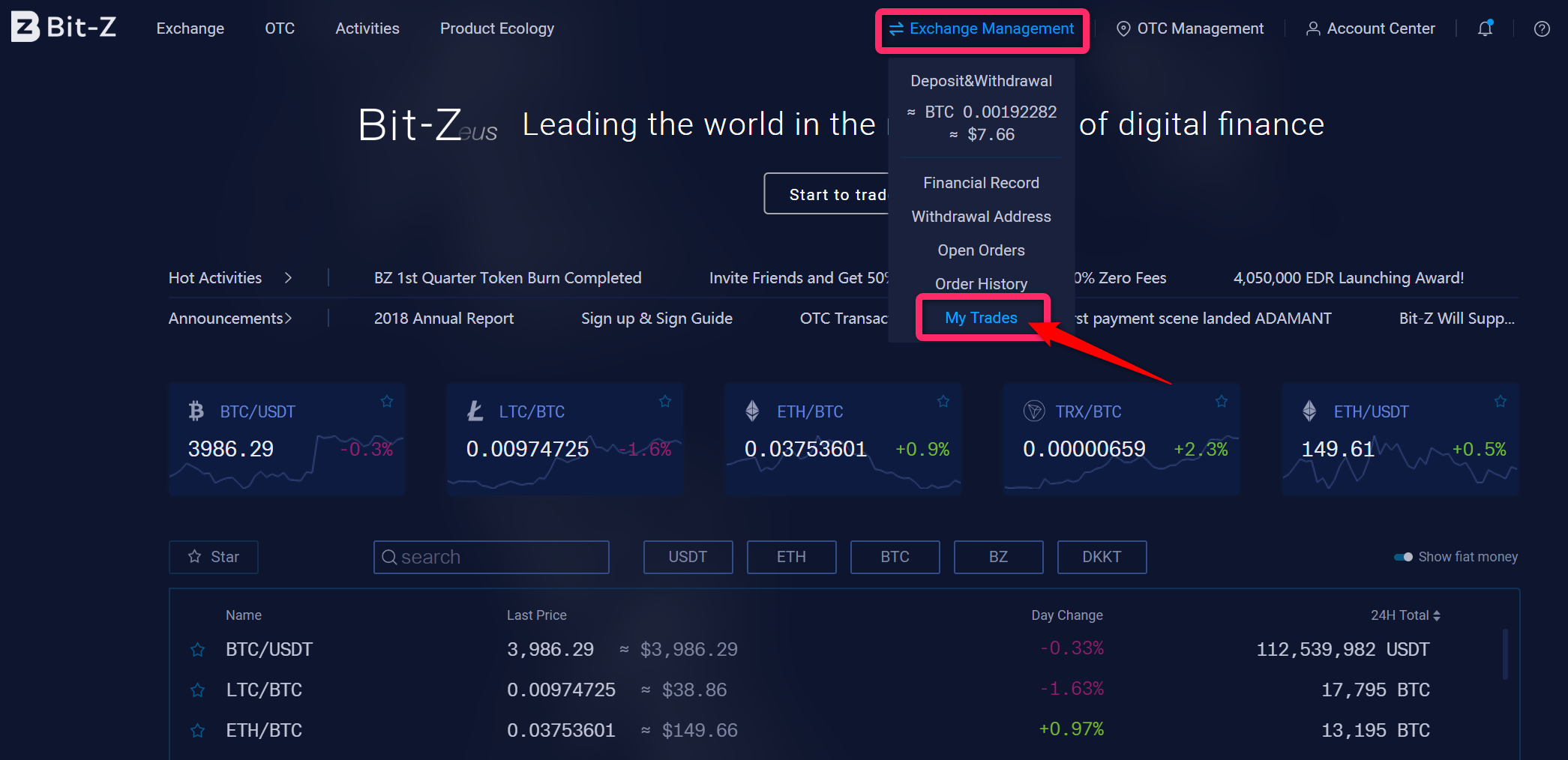Image resolution: width=1568 pixels, height=760 pixels.
Task: Open BZ 1st Quarter Token Burn Completed
Action: click(x=508, y=278)
